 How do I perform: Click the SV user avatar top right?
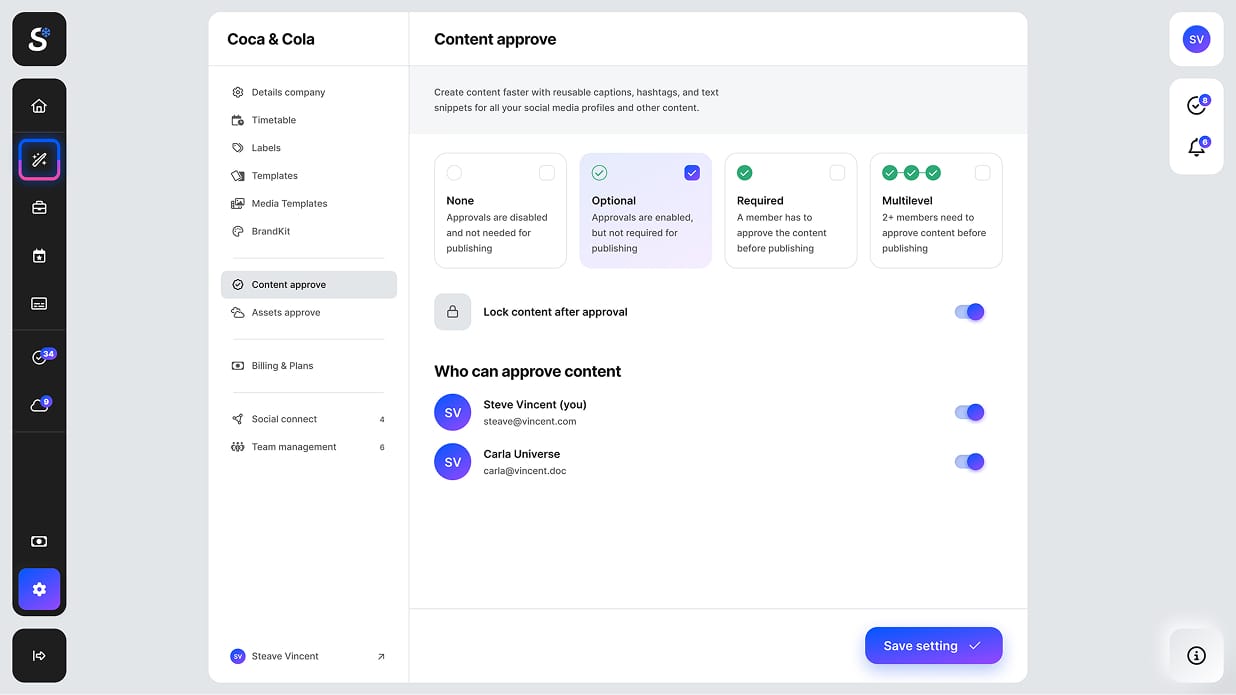click(x=1196, y=39)
